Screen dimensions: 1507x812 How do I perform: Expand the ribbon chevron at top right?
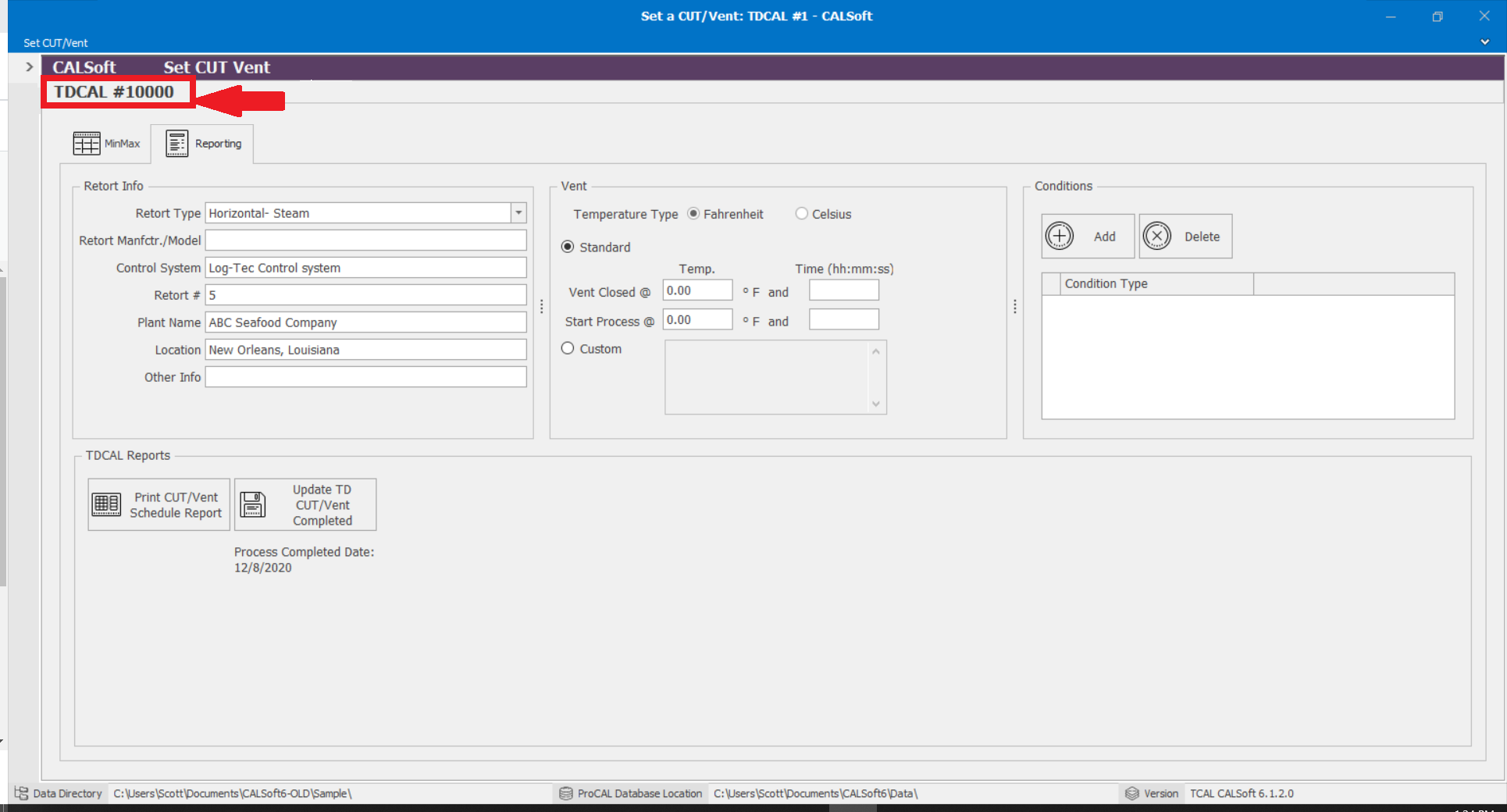click(1484, 42)
